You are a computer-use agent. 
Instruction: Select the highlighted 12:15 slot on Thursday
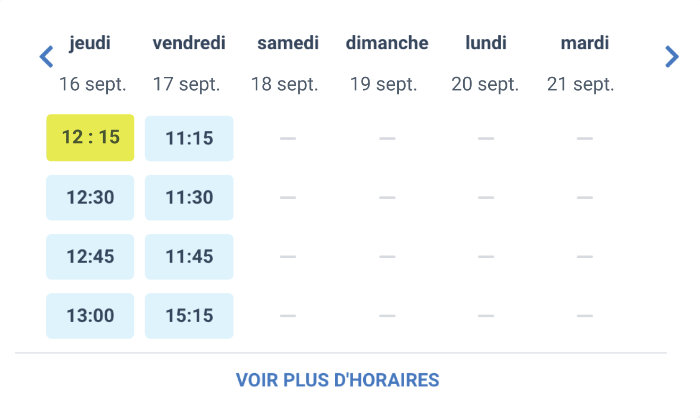tap(90, 138)
